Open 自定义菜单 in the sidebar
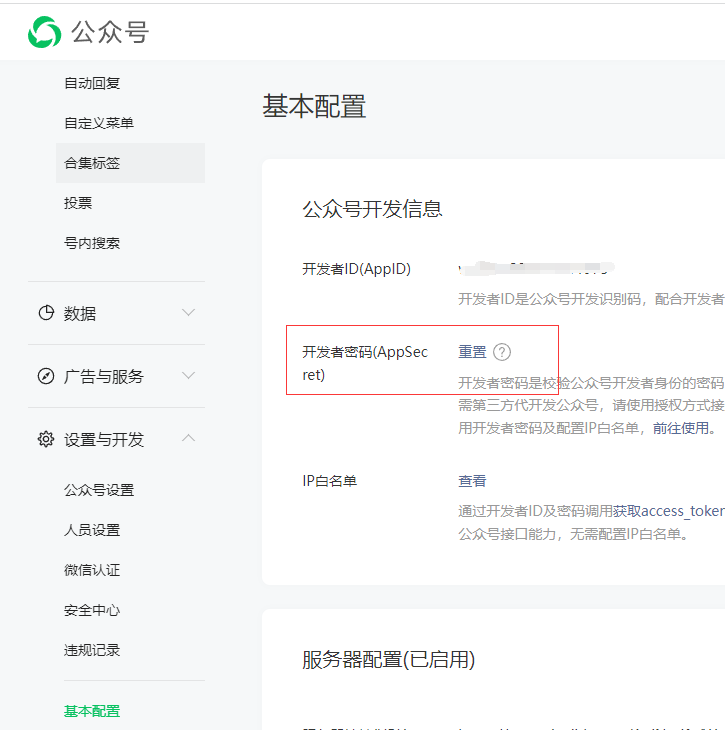 coord(99,123)
